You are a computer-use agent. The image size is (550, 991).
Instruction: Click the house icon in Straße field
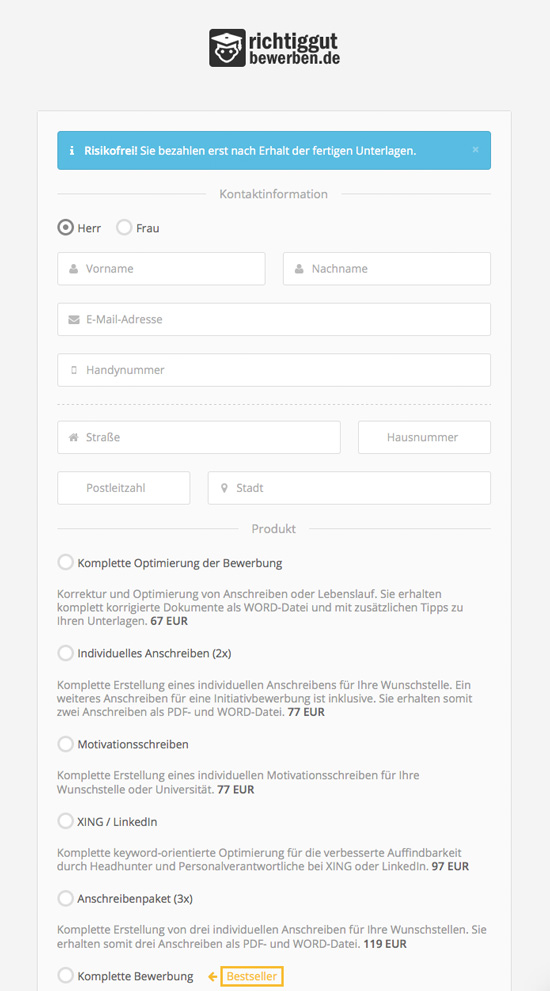(73, 437)
